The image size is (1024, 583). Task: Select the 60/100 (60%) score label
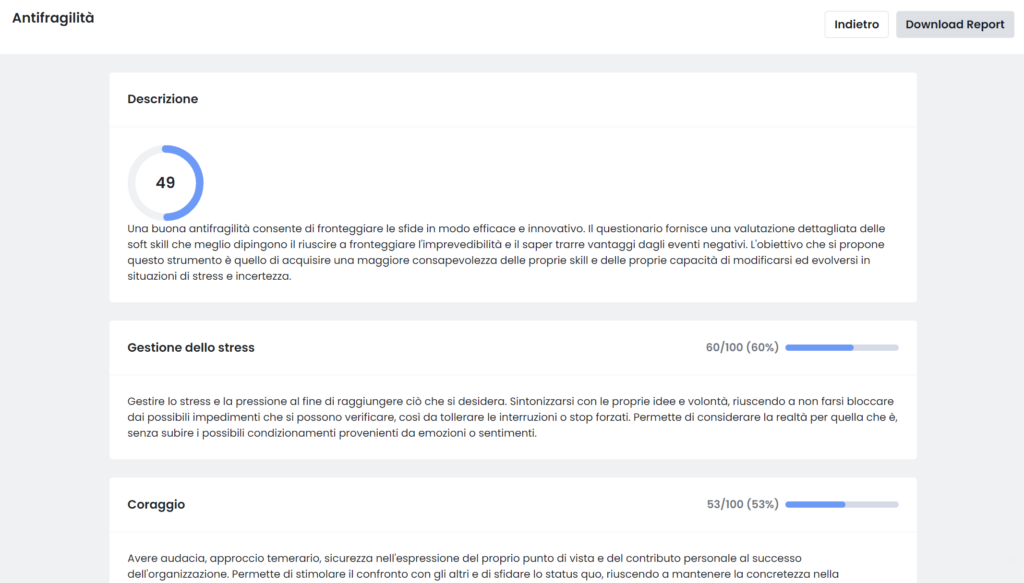742,347
